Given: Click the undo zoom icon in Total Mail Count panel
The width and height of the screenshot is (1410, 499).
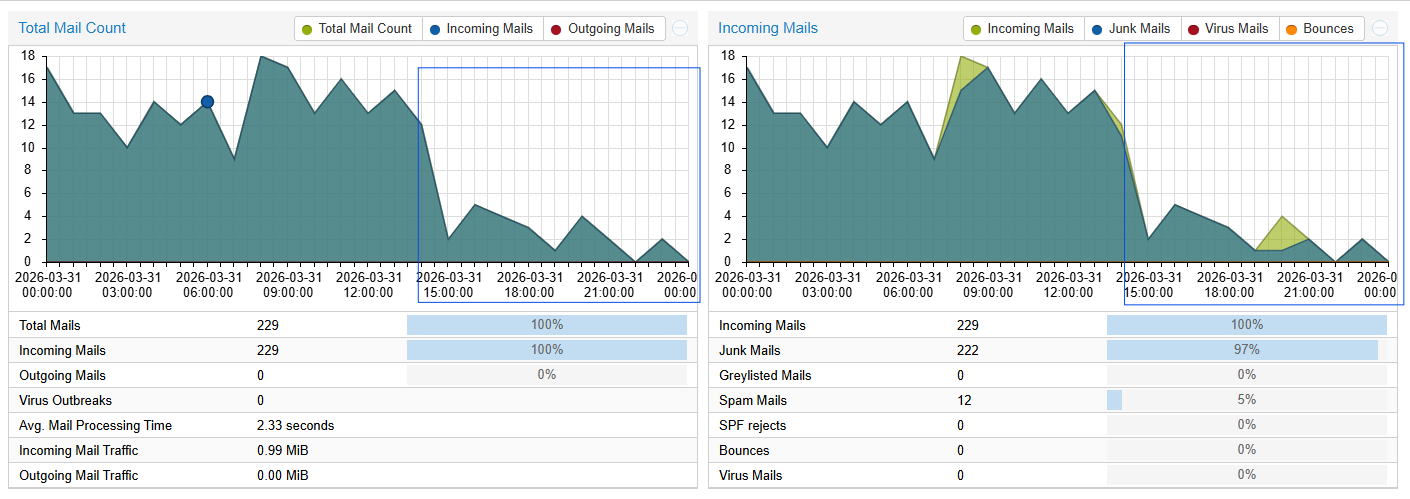Looking at the screenshot, I should (680, 29).
